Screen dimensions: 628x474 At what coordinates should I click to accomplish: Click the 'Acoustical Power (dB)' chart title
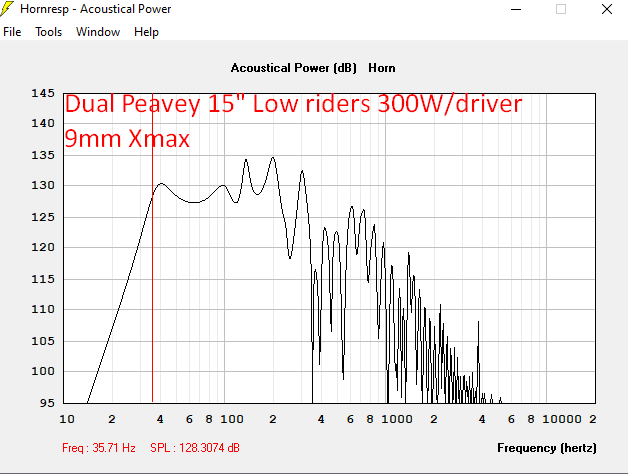click(293, 68)
